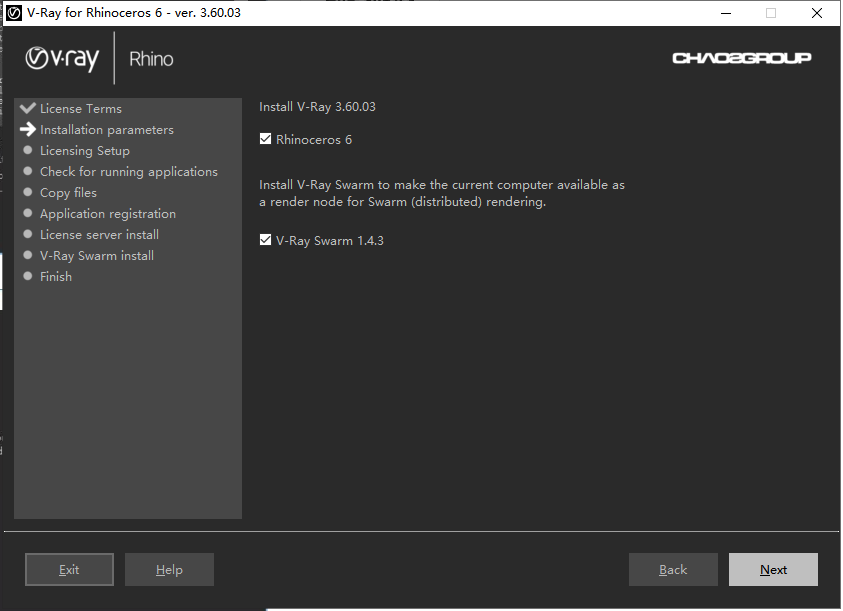Select Check for running applications step
This screenshot has height=611, width=843.
[129, 172]
